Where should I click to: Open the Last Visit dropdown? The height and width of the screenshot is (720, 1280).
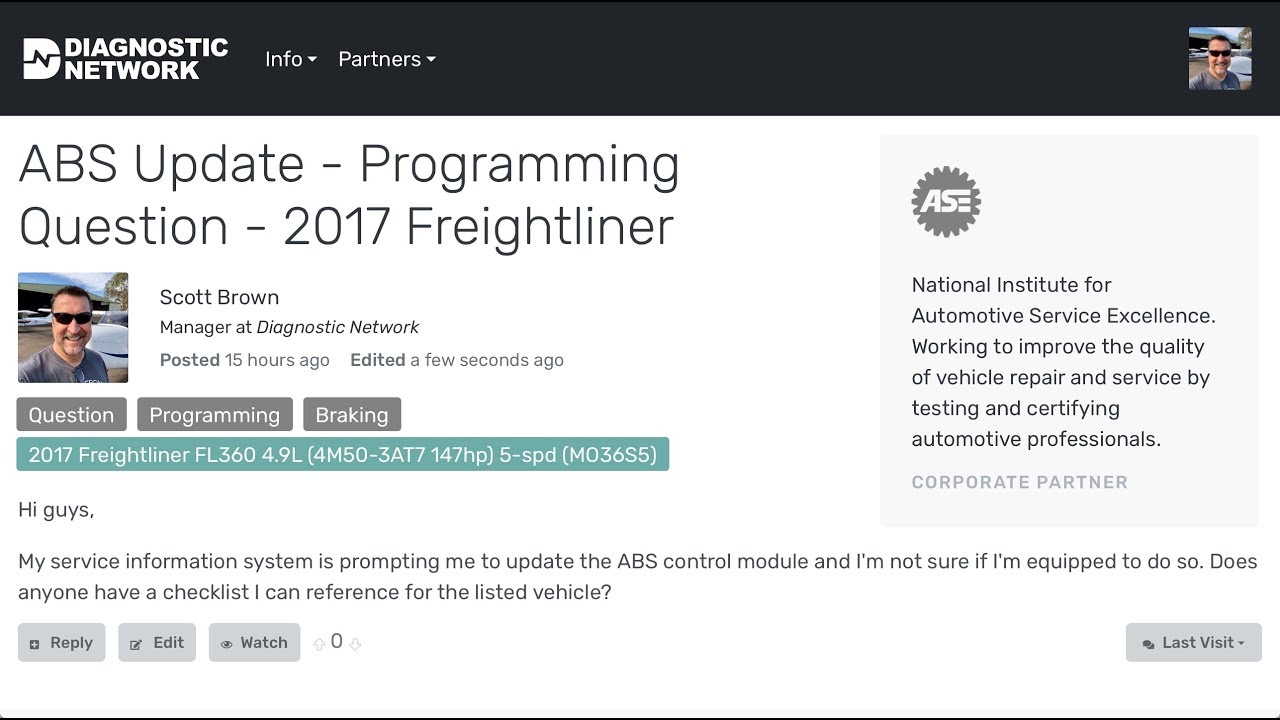click(1193, 643)
